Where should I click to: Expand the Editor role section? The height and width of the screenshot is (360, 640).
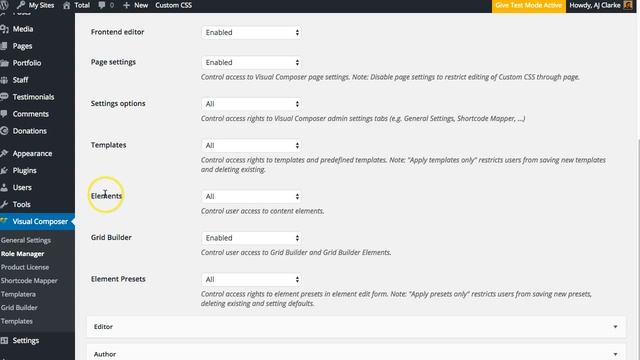pos(356,327)
